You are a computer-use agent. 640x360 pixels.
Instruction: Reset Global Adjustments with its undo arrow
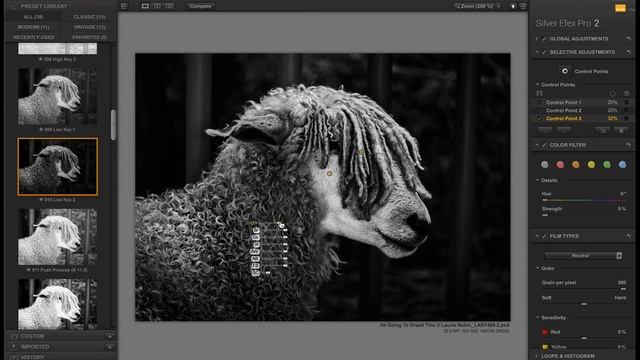[629, 39]
